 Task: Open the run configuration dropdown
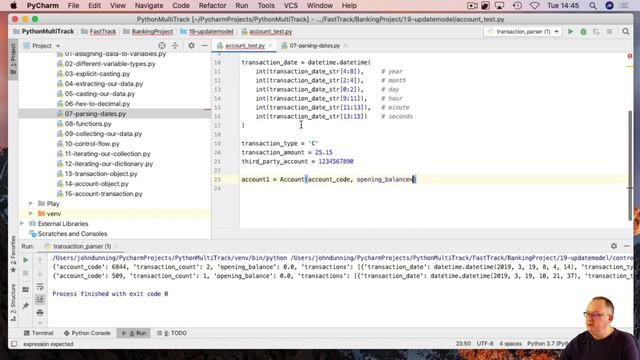click(x=523, y=31)
